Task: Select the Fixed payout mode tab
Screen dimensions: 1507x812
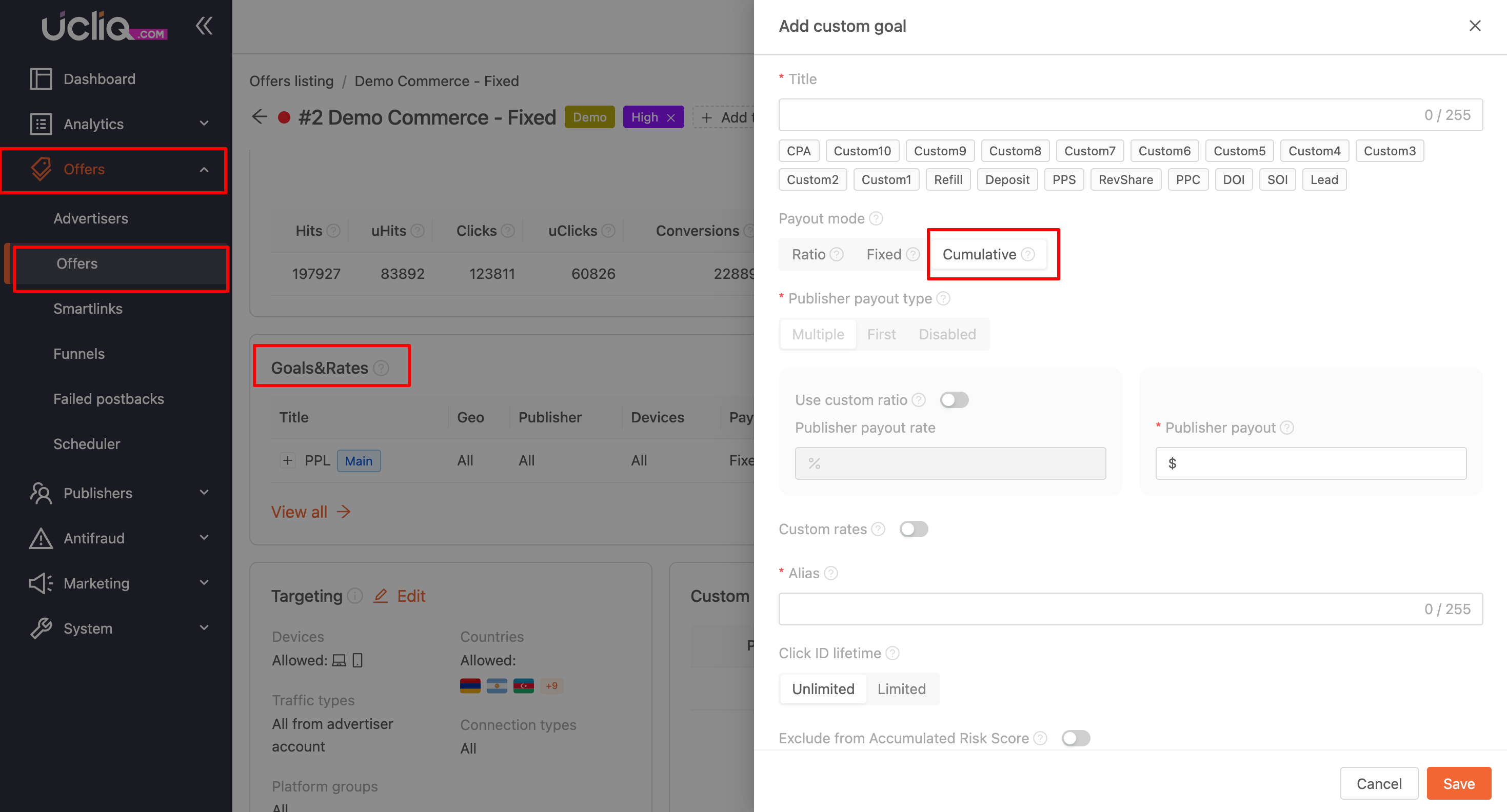Action: [x=883, y=254]
